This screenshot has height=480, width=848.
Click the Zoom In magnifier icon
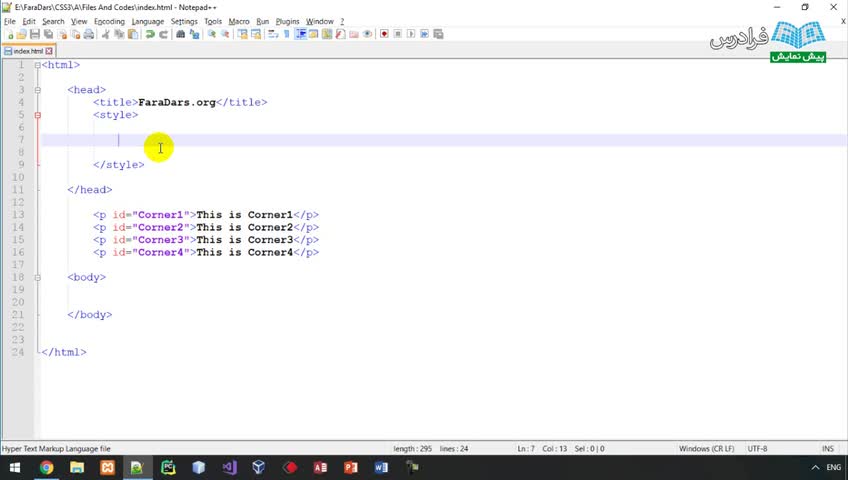212,34
